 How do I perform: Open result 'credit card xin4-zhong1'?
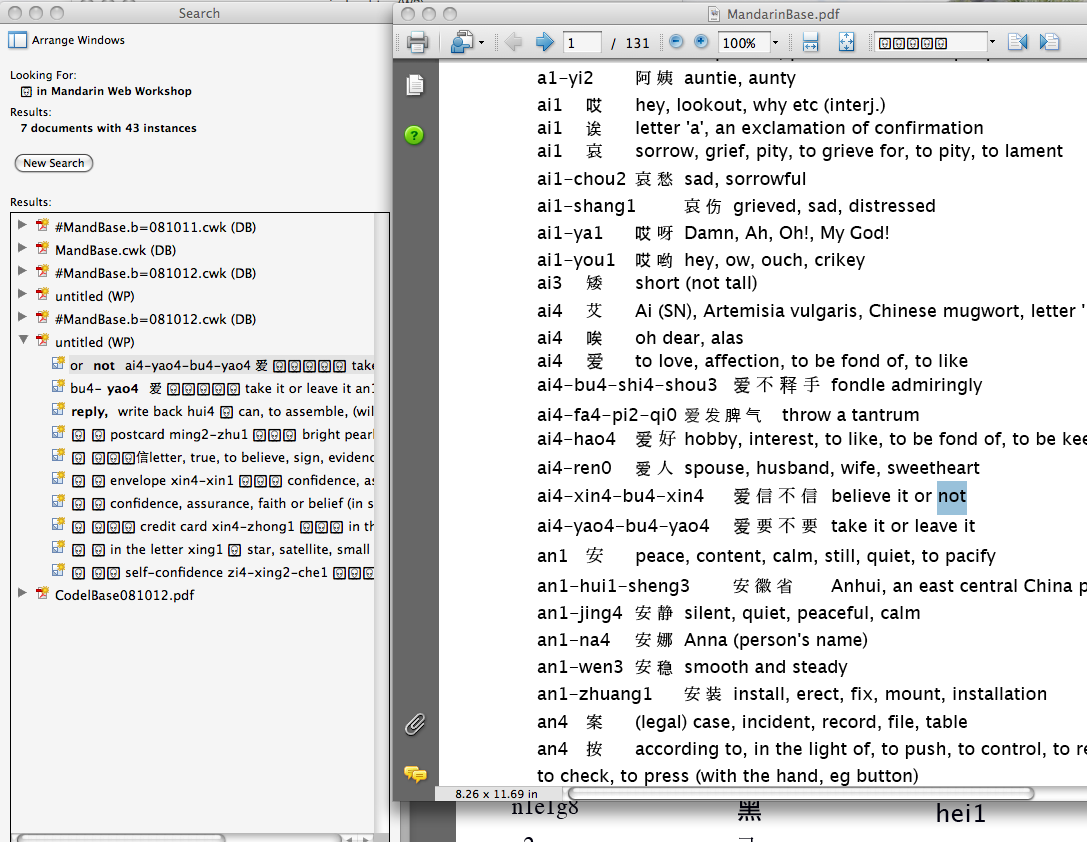tap(222, 526)
